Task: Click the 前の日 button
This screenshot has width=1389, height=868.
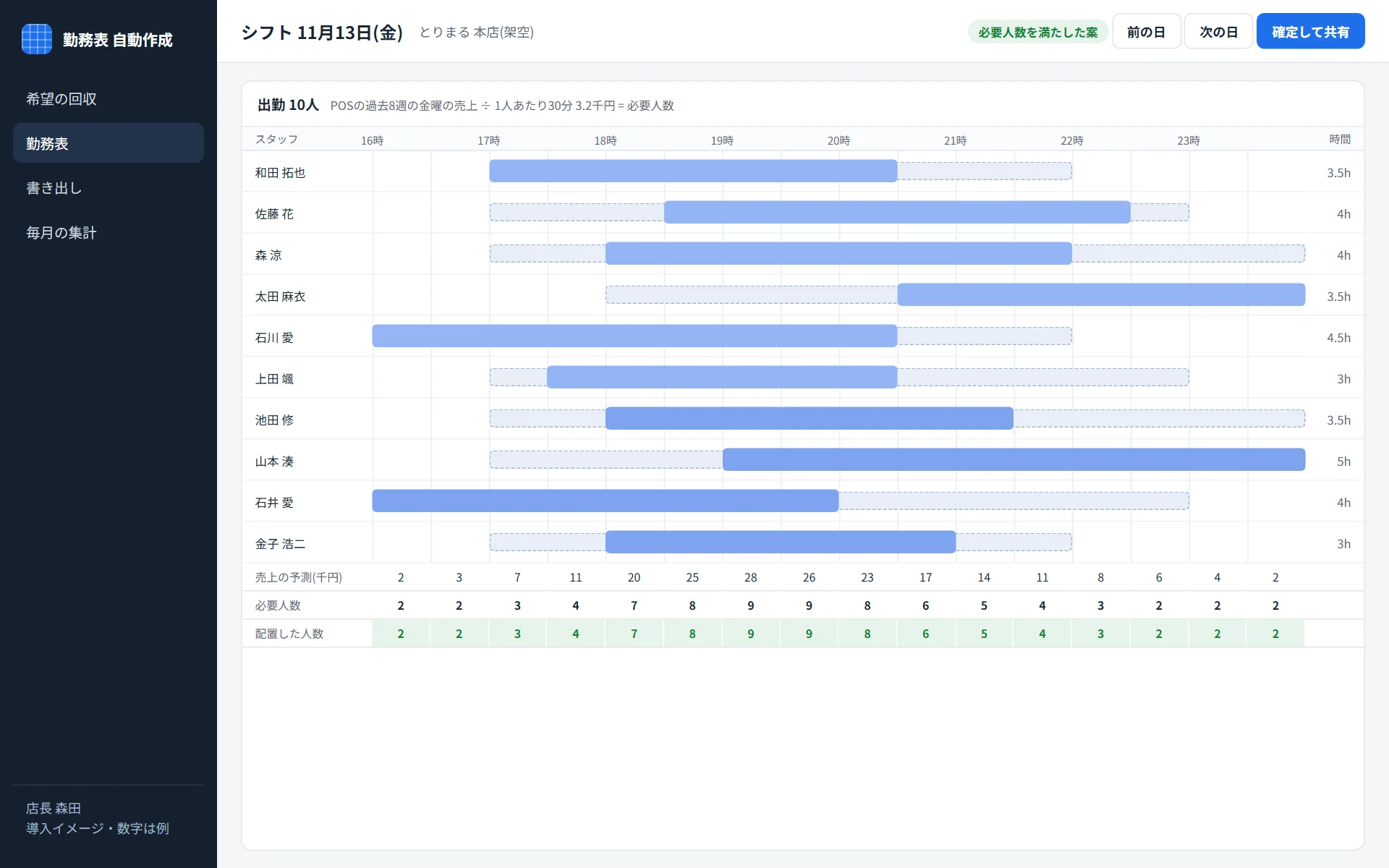Action: (x=1146, y=32)
